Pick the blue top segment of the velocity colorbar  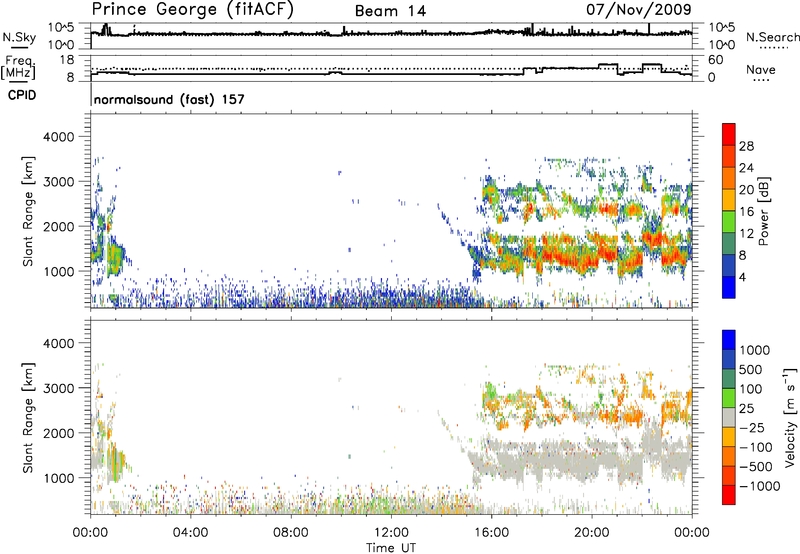pos(729,340)
